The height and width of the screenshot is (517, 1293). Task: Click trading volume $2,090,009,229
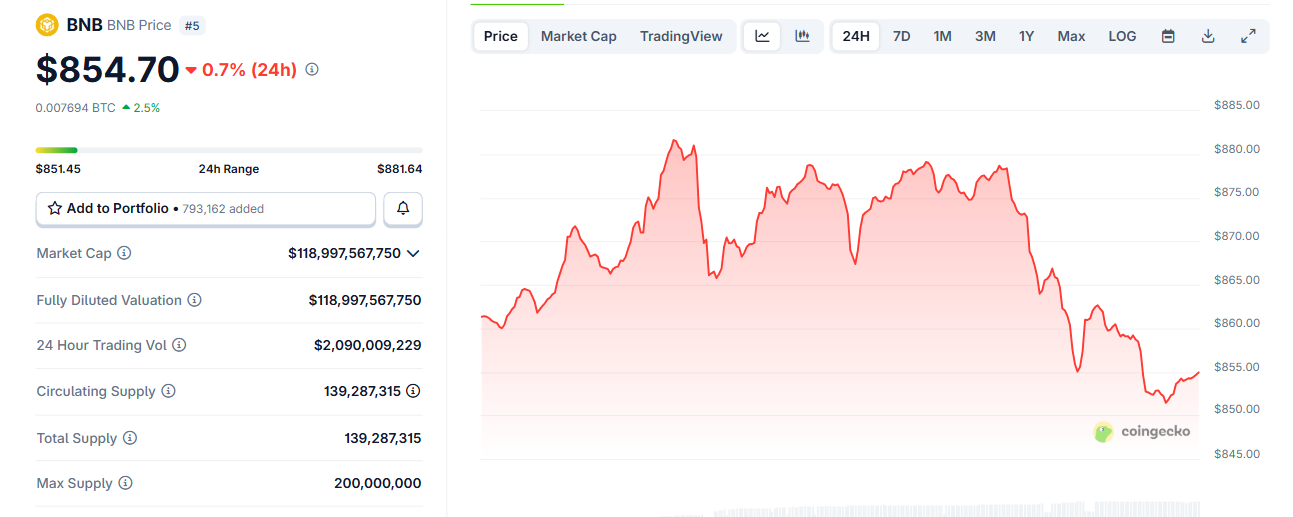click(367, 345)
